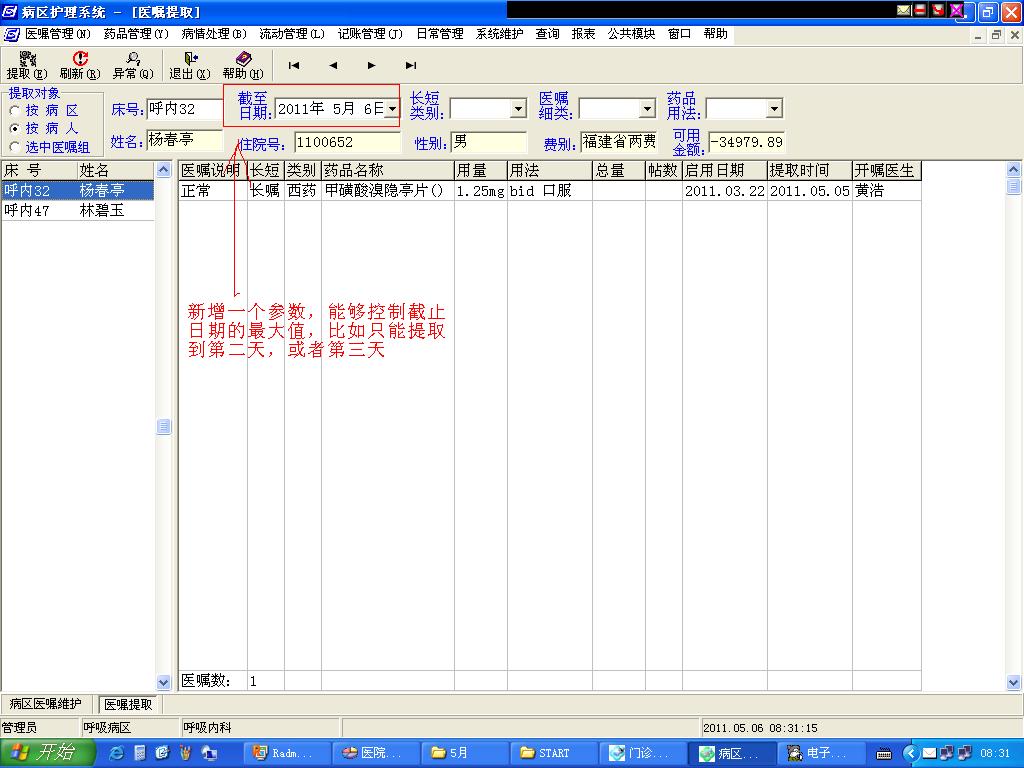
Task: Click the app icon in menu bar
Action: [12, 34]
